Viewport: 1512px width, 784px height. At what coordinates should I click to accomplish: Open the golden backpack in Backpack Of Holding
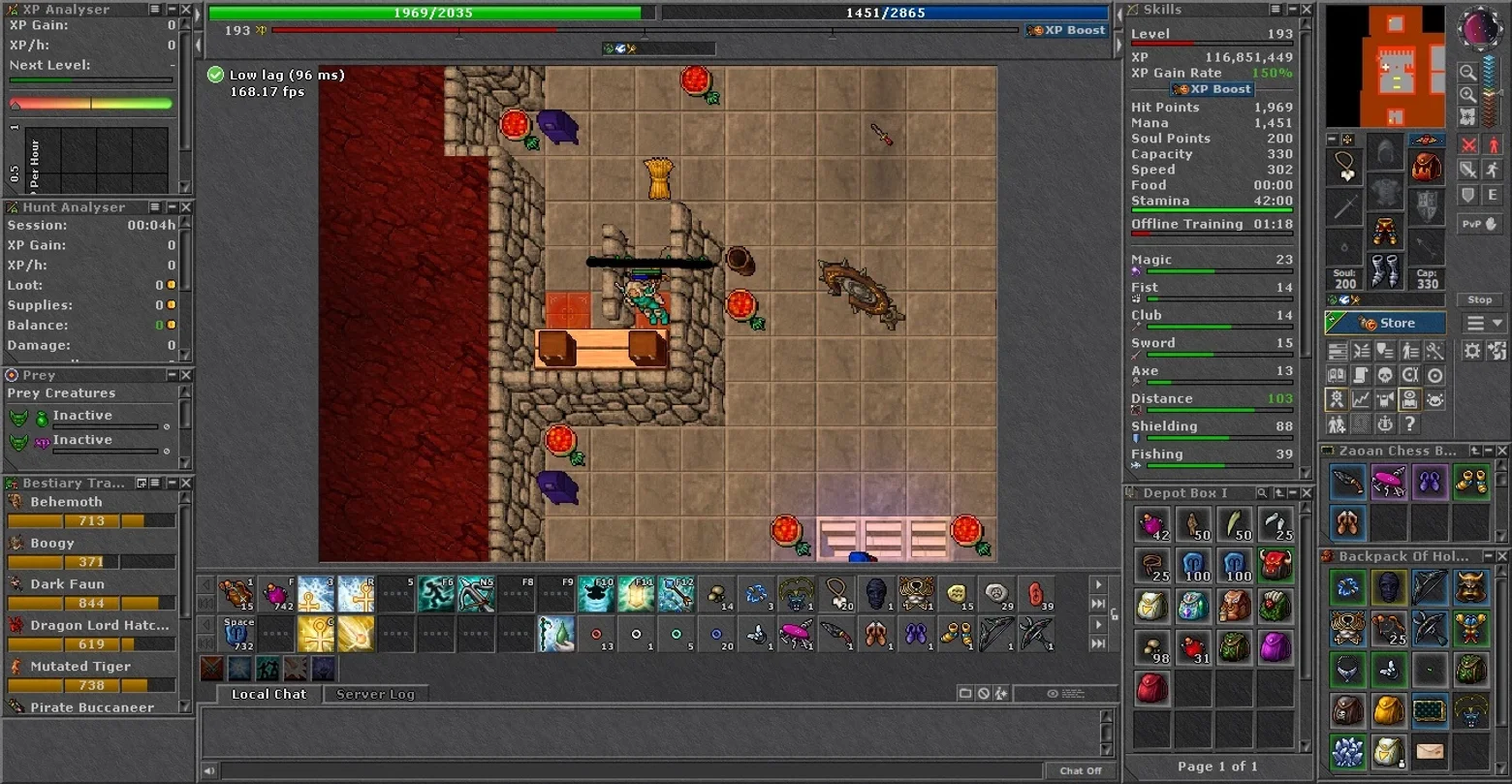(x=1389, y=710)
